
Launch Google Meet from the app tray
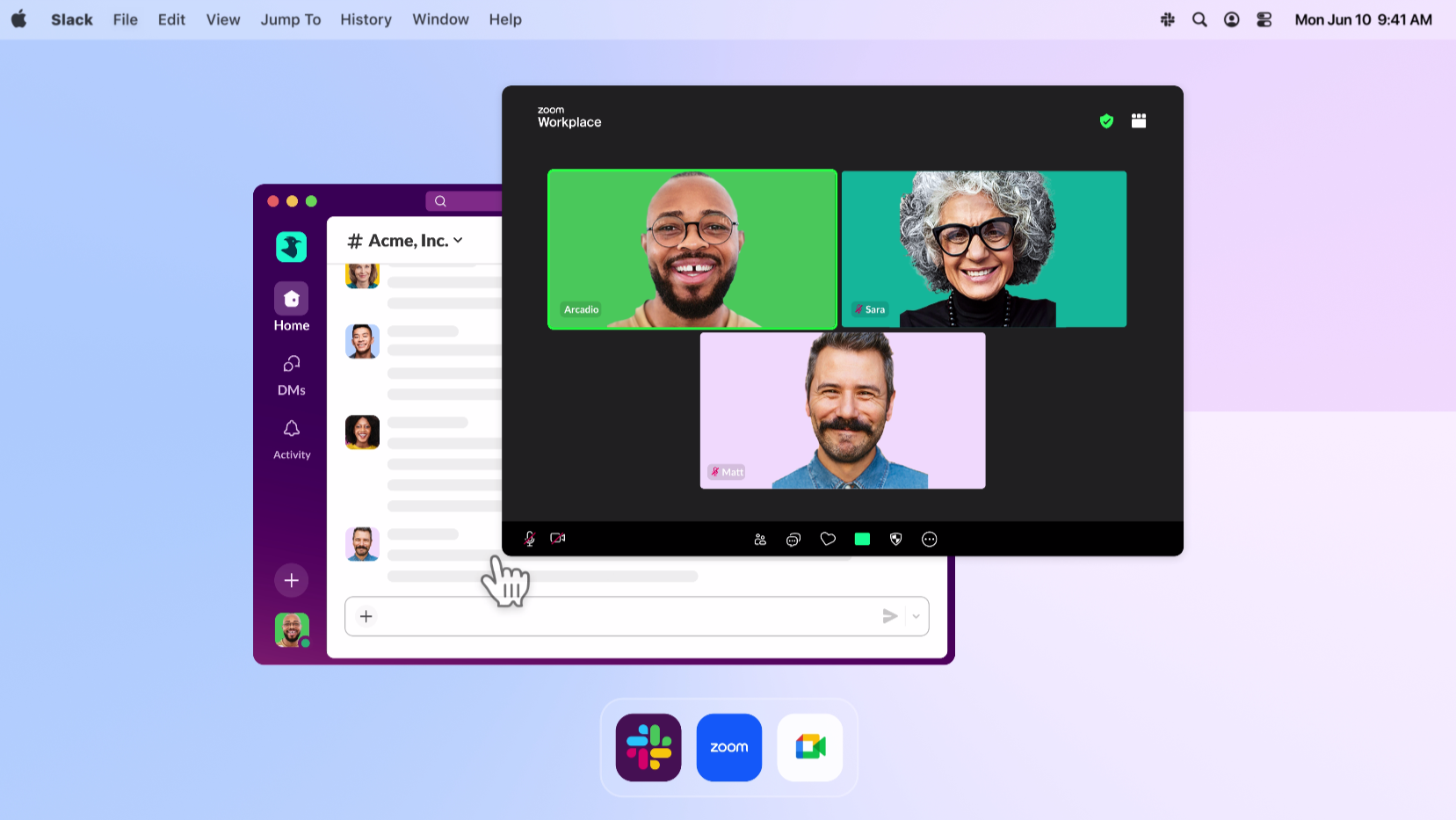810,747
